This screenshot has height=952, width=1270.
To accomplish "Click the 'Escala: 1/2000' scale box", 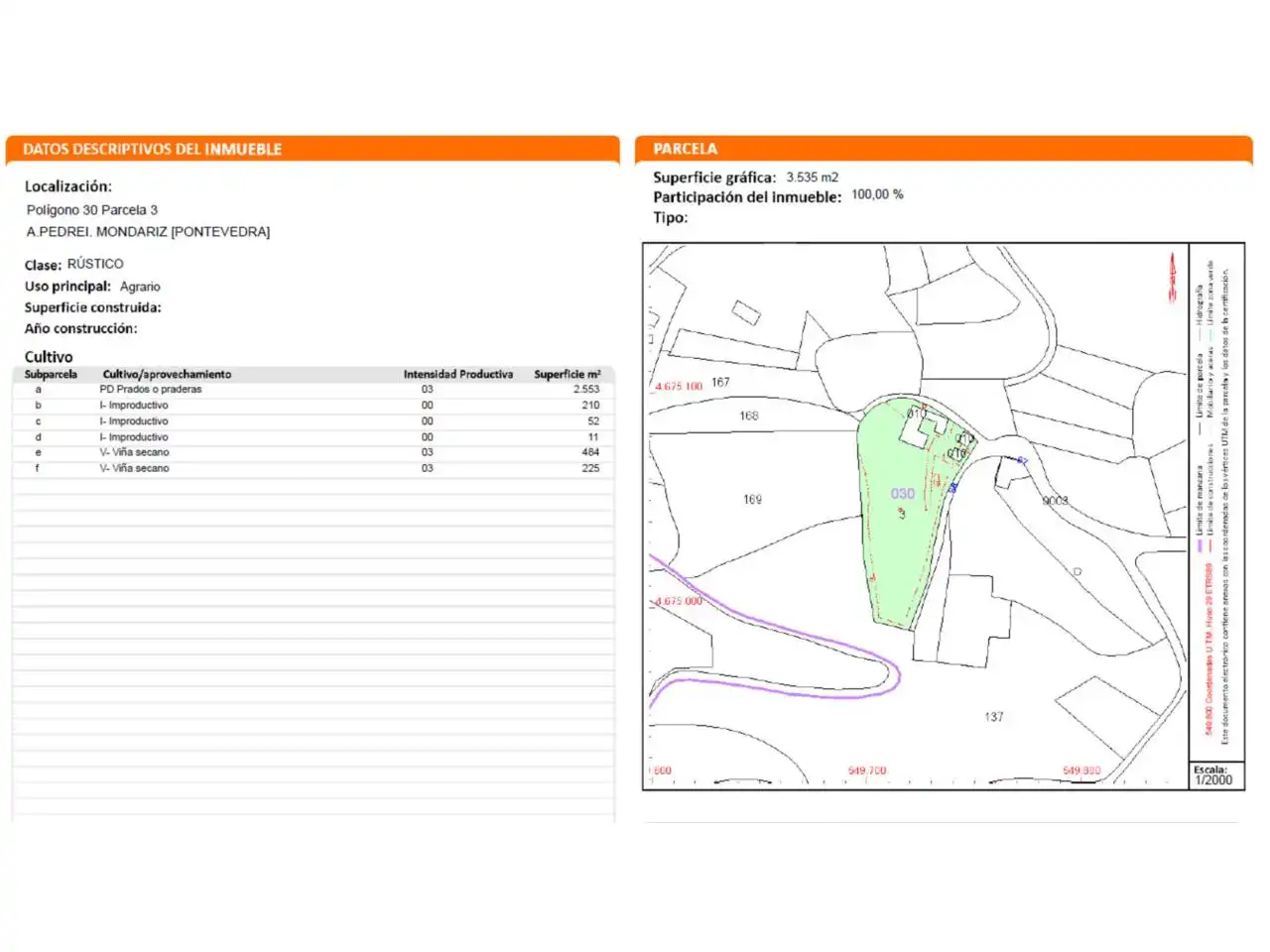I will coord(1215,775).
